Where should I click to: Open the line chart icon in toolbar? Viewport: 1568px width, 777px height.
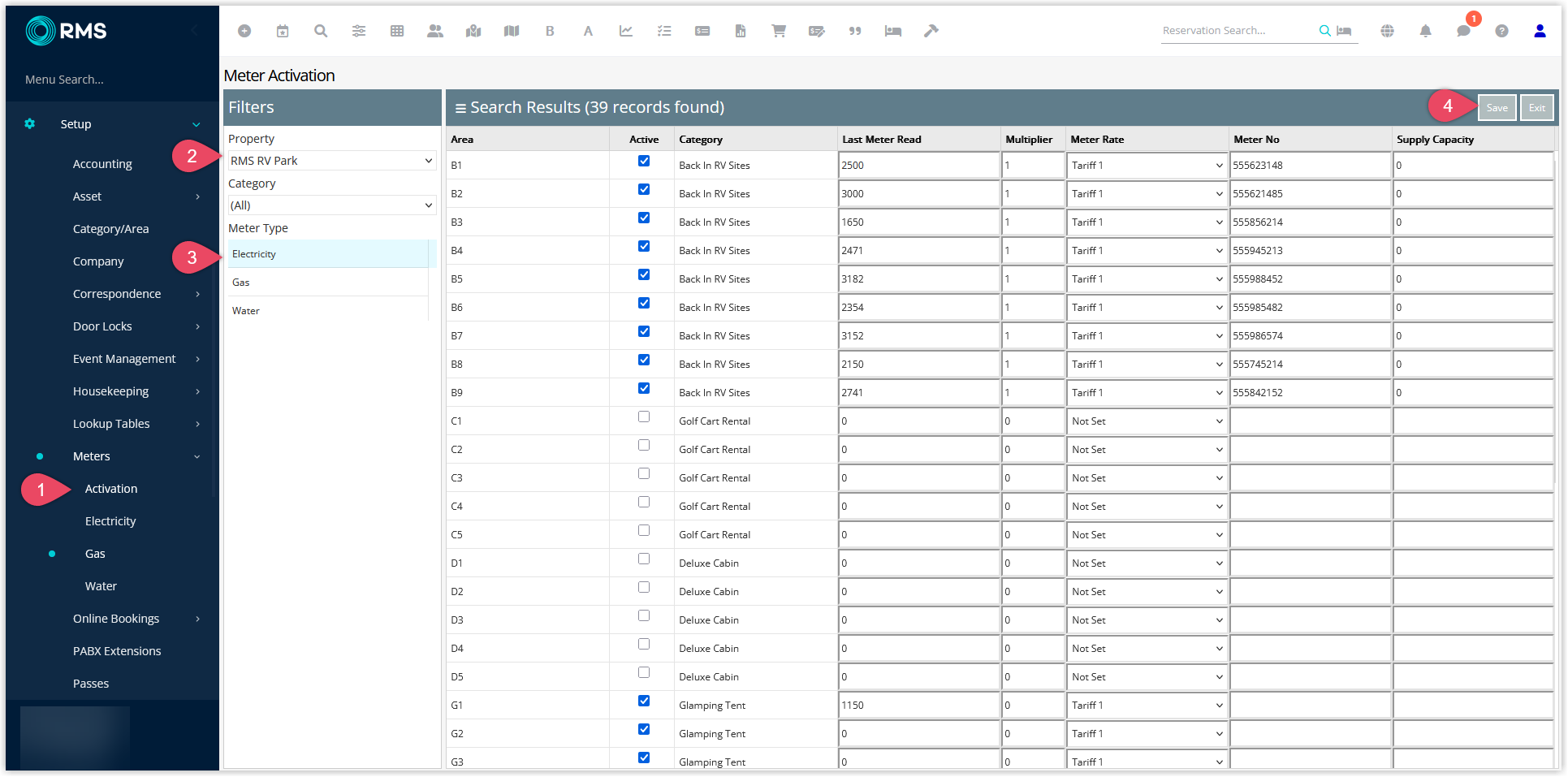click(626, 31)
